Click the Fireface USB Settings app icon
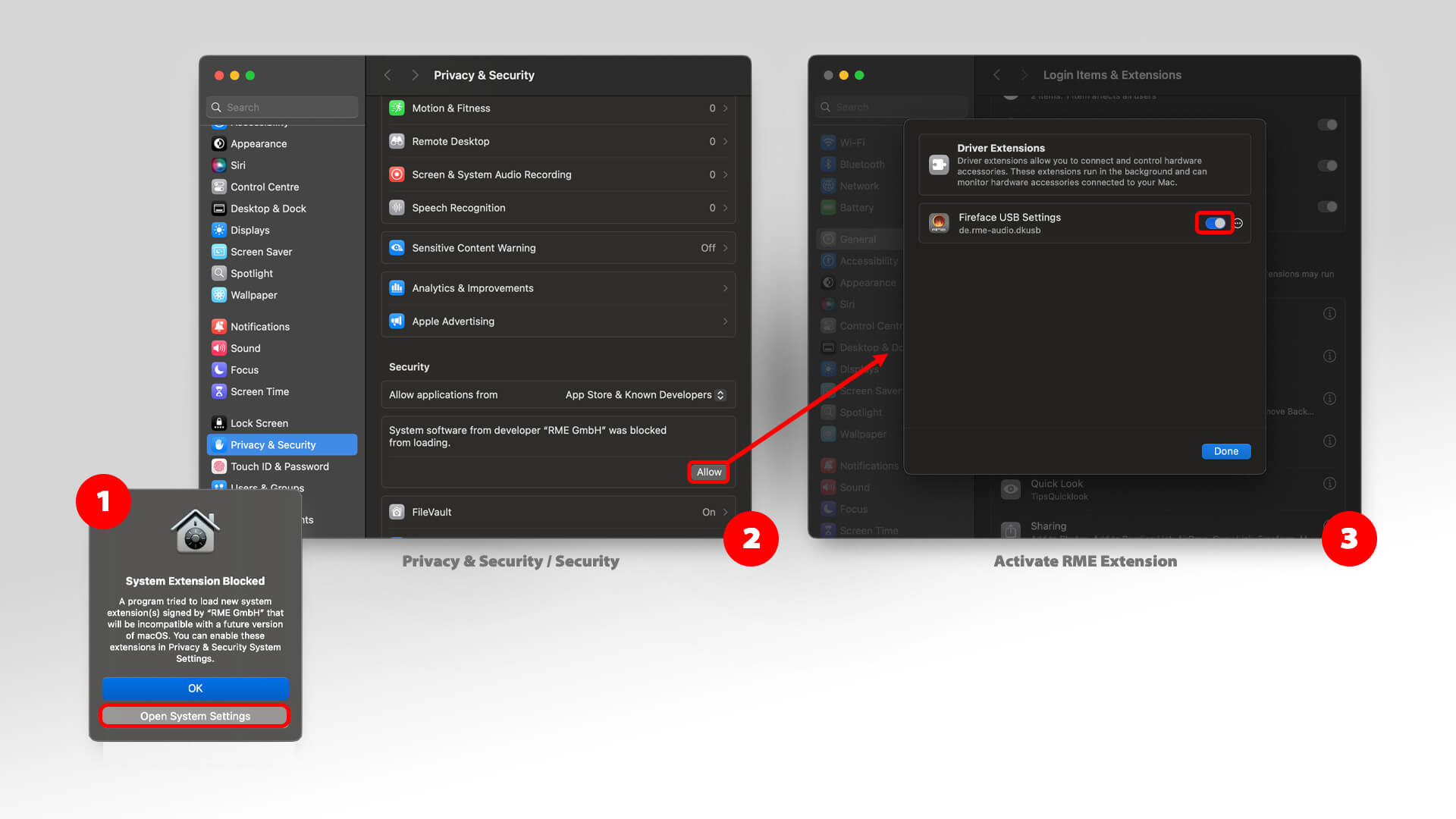Viewport: 1456px width, 819px height. [939, 223]
